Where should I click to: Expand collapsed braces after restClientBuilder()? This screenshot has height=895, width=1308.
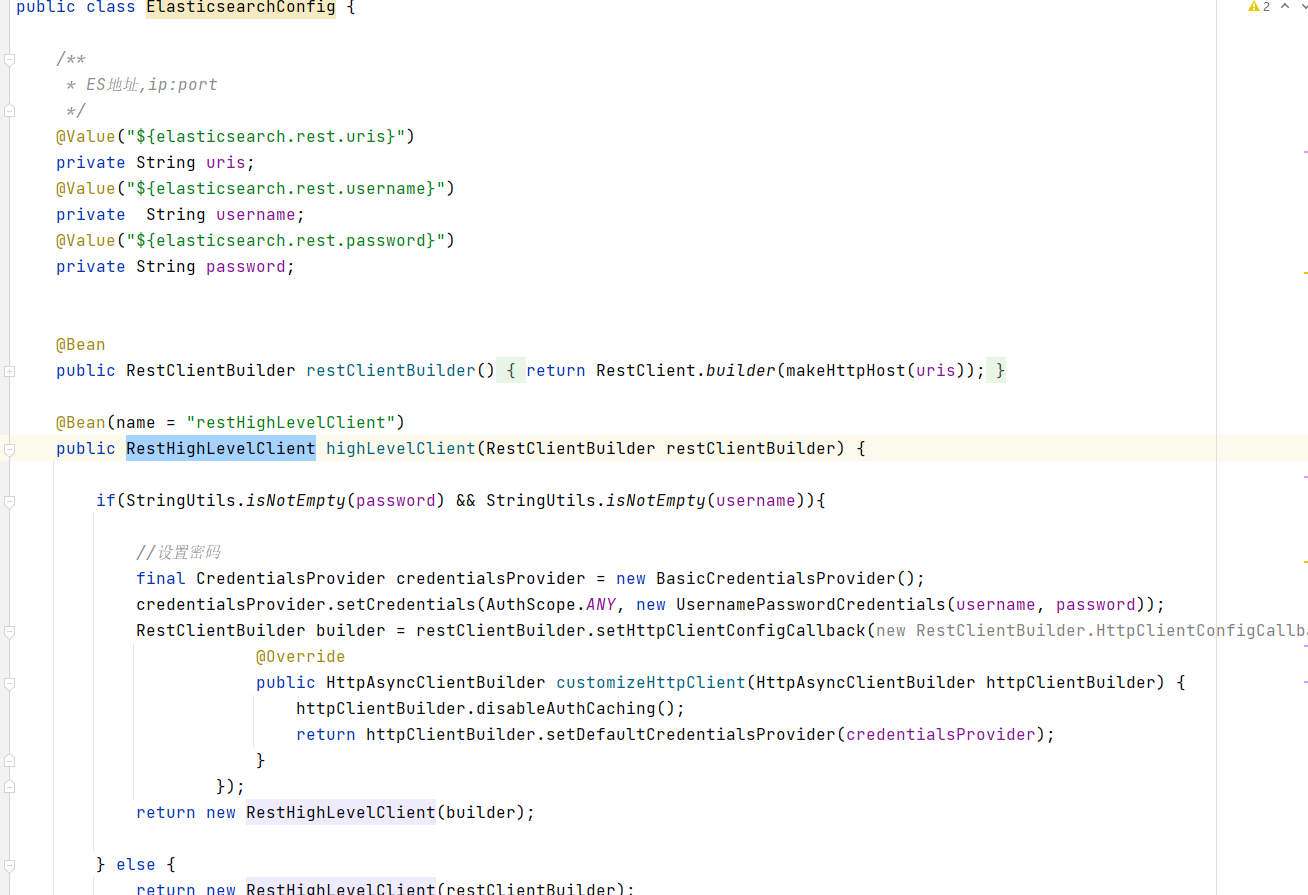[511, 371]
